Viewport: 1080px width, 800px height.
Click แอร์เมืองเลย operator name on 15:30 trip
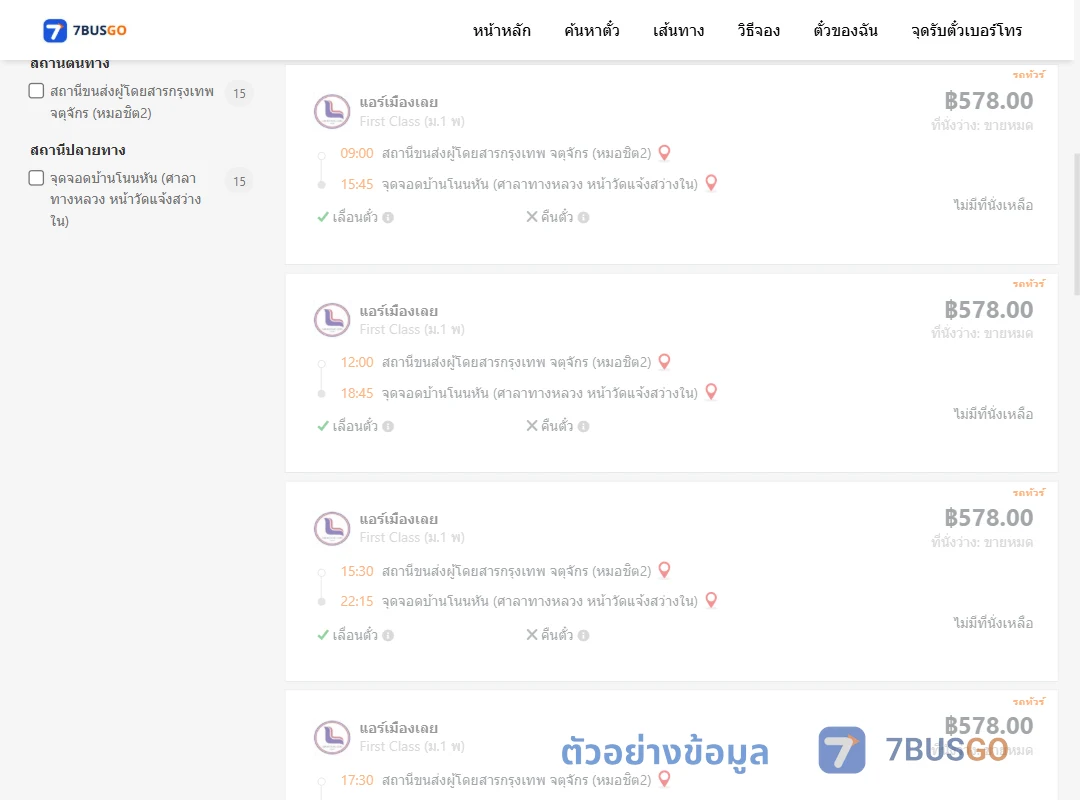(x=399, y=520)
